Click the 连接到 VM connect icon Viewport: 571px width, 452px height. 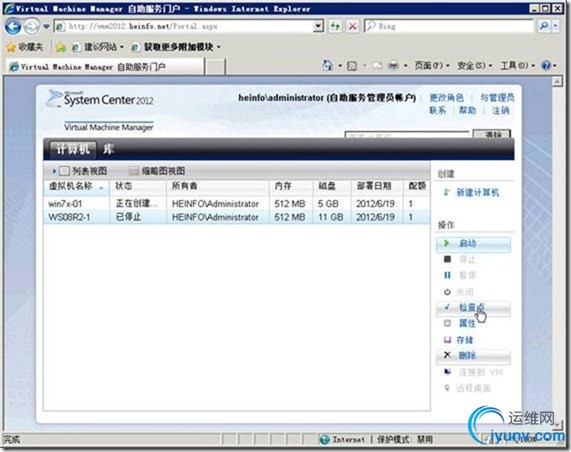(x=448, y=372)
